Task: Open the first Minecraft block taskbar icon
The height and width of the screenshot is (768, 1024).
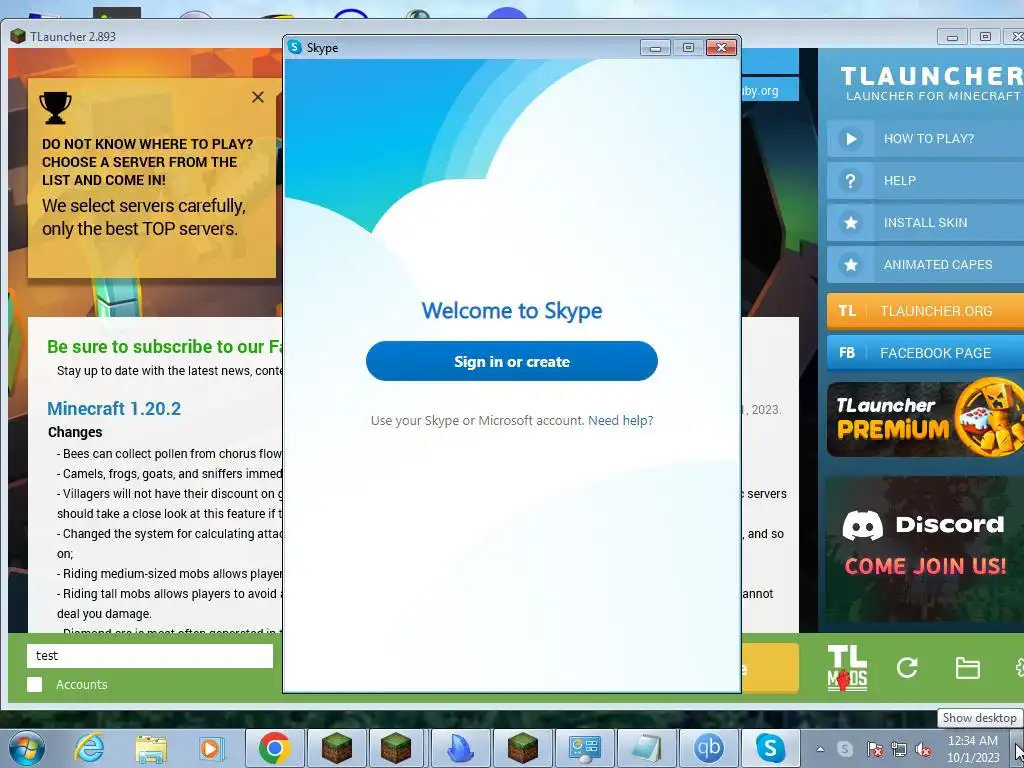Action: point(336,748)
